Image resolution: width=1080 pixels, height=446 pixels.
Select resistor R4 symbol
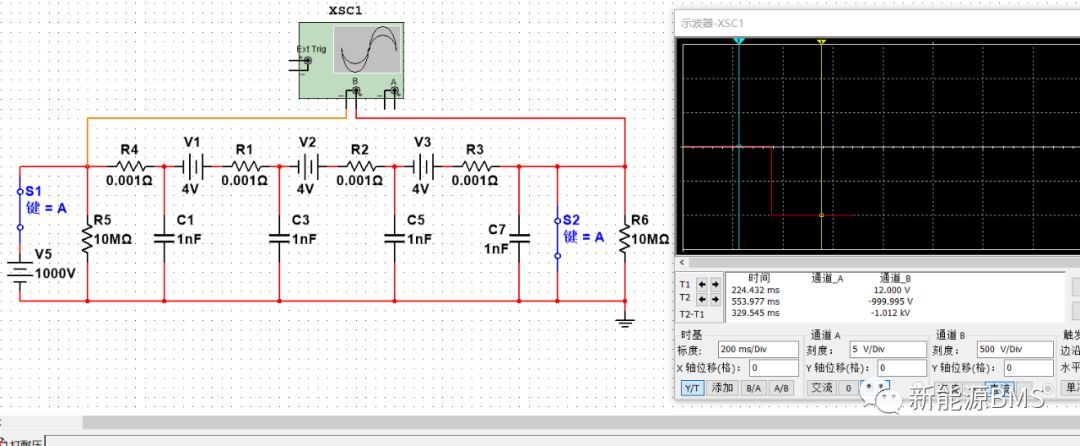point(130,167)
